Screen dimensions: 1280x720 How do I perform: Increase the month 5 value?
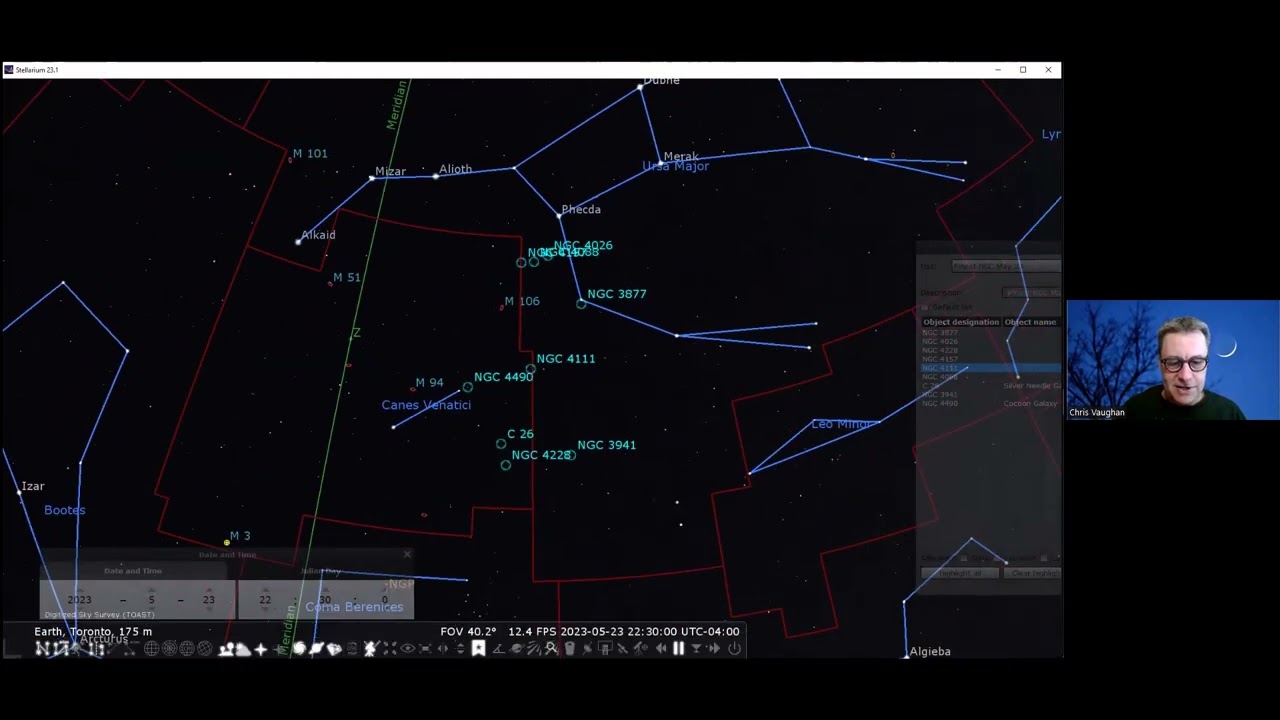coord(152,589)
